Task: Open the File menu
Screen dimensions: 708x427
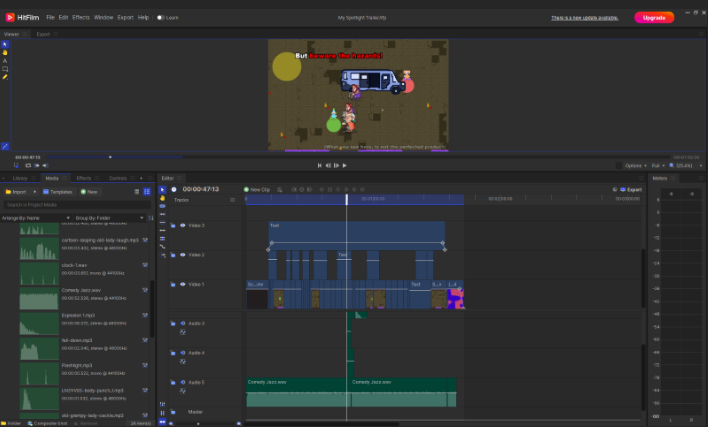Action: pyautogui.click(x=51, y=18)
